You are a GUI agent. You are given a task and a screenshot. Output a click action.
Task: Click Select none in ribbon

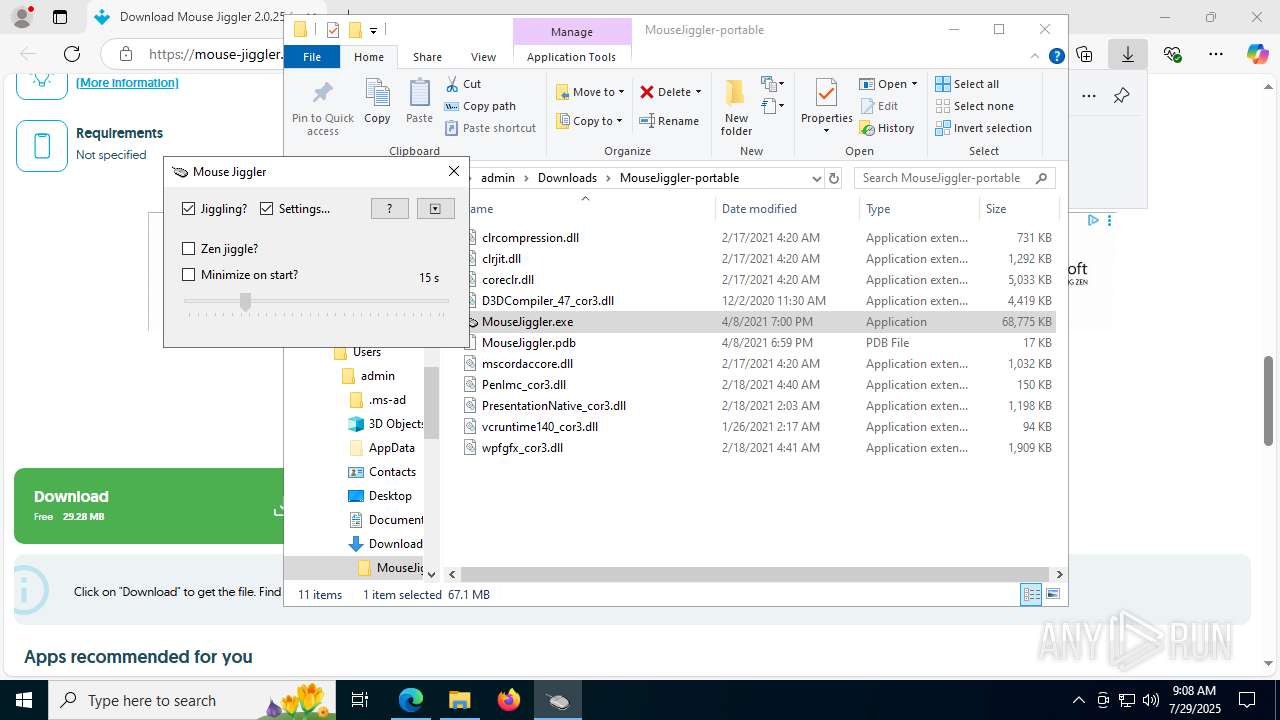(x=974, y=106)
